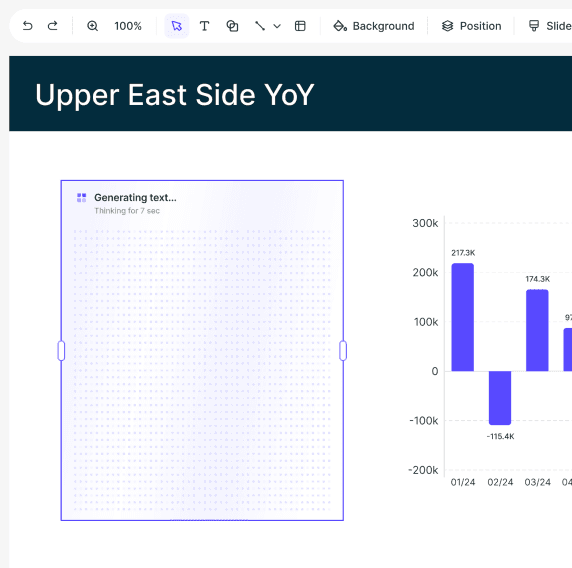The width and height of the screenshot is (572, 568).
Task: Expand the line tool chevron dropdown
Action: [277, 26]
